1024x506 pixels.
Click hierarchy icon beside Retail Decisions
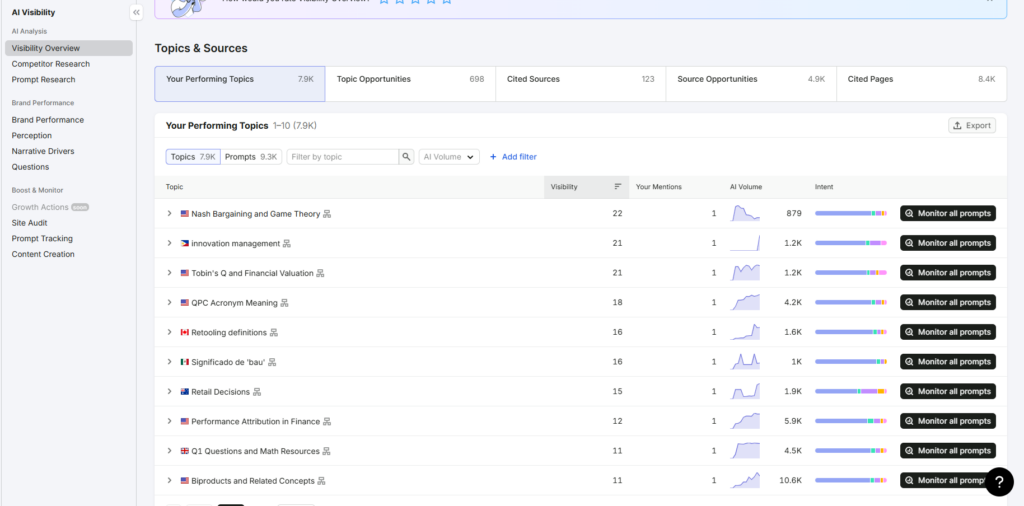tap(257, 392)
